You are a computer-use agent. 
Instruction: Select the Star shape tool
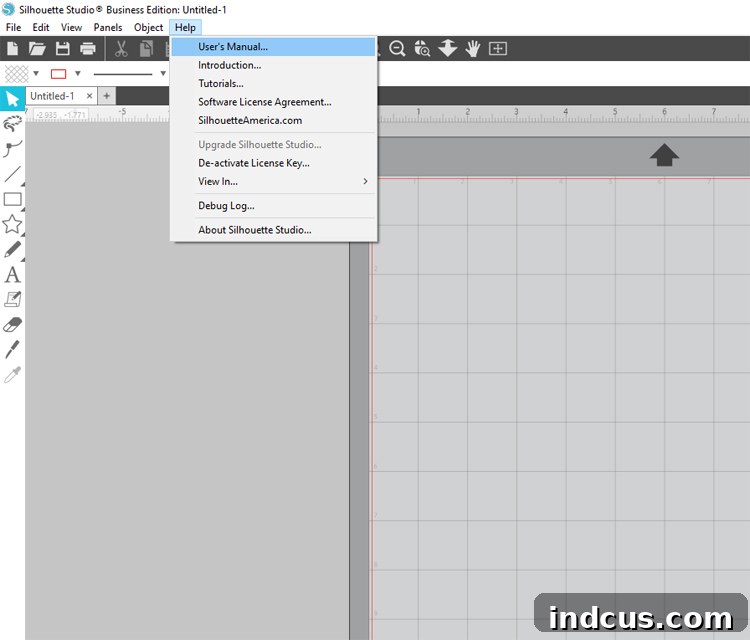[x=12, y=224]
